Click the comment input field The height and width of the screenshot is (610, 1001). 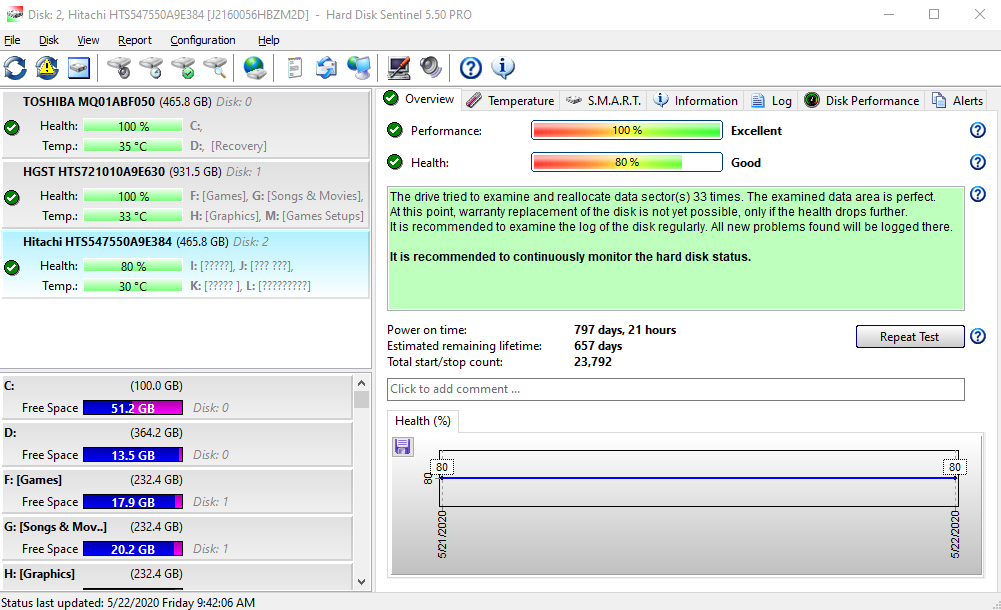coord(675,389)
